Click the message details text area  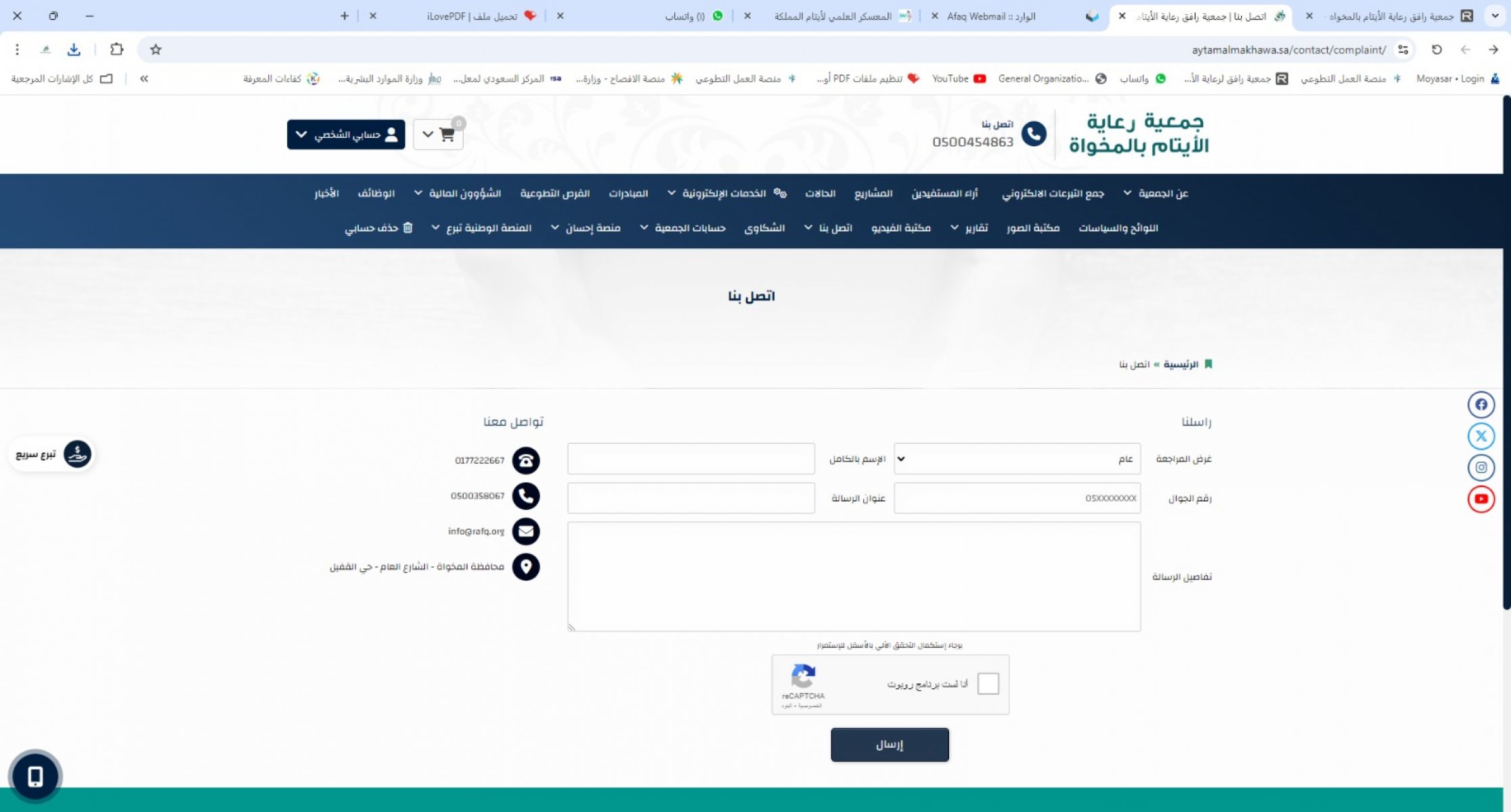coord(854,577)
